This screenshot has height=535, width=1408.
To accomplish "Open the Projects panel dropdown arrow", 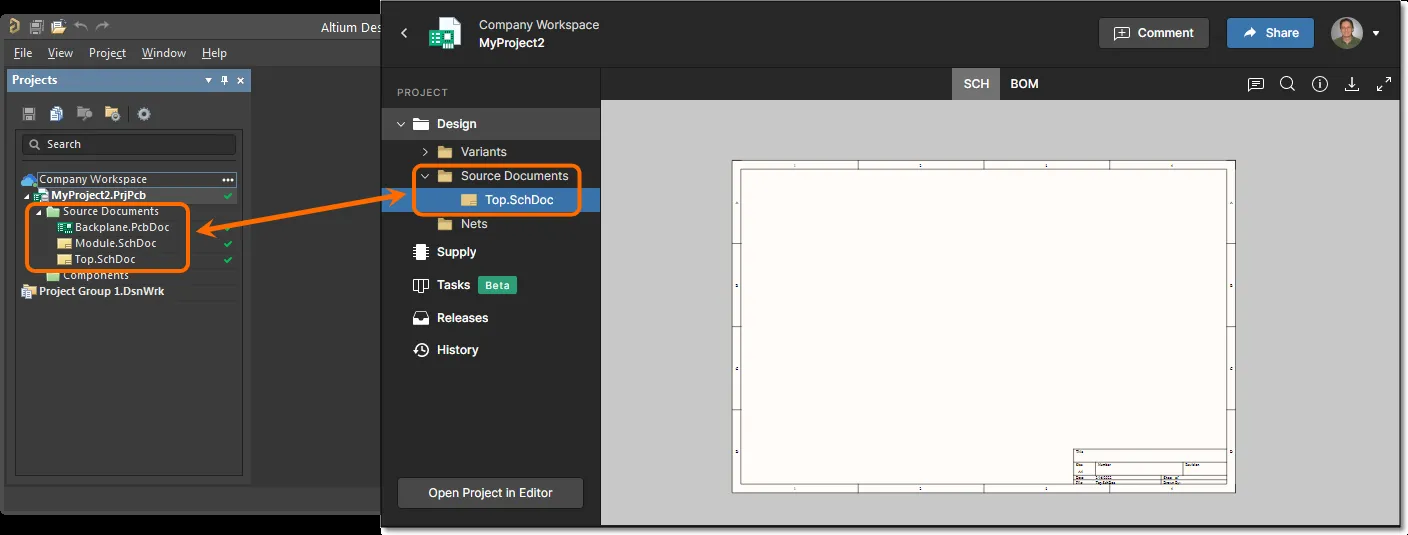I will [209, 80].
